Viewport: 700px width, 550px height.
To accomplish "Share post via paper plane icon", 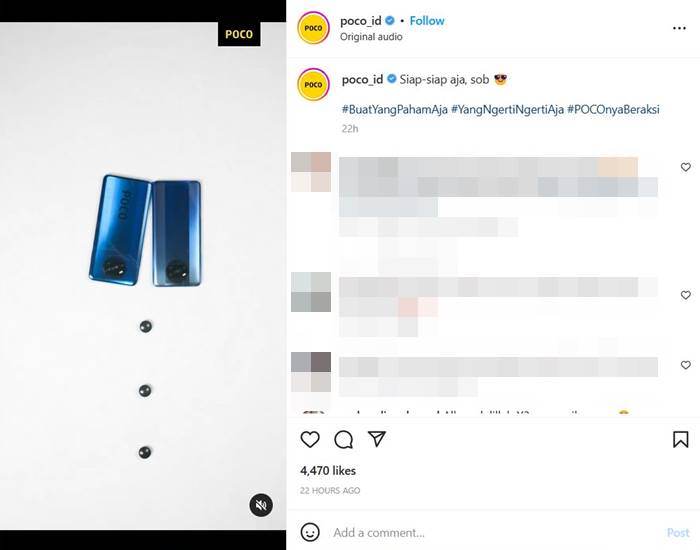I will tap(377, 440).
